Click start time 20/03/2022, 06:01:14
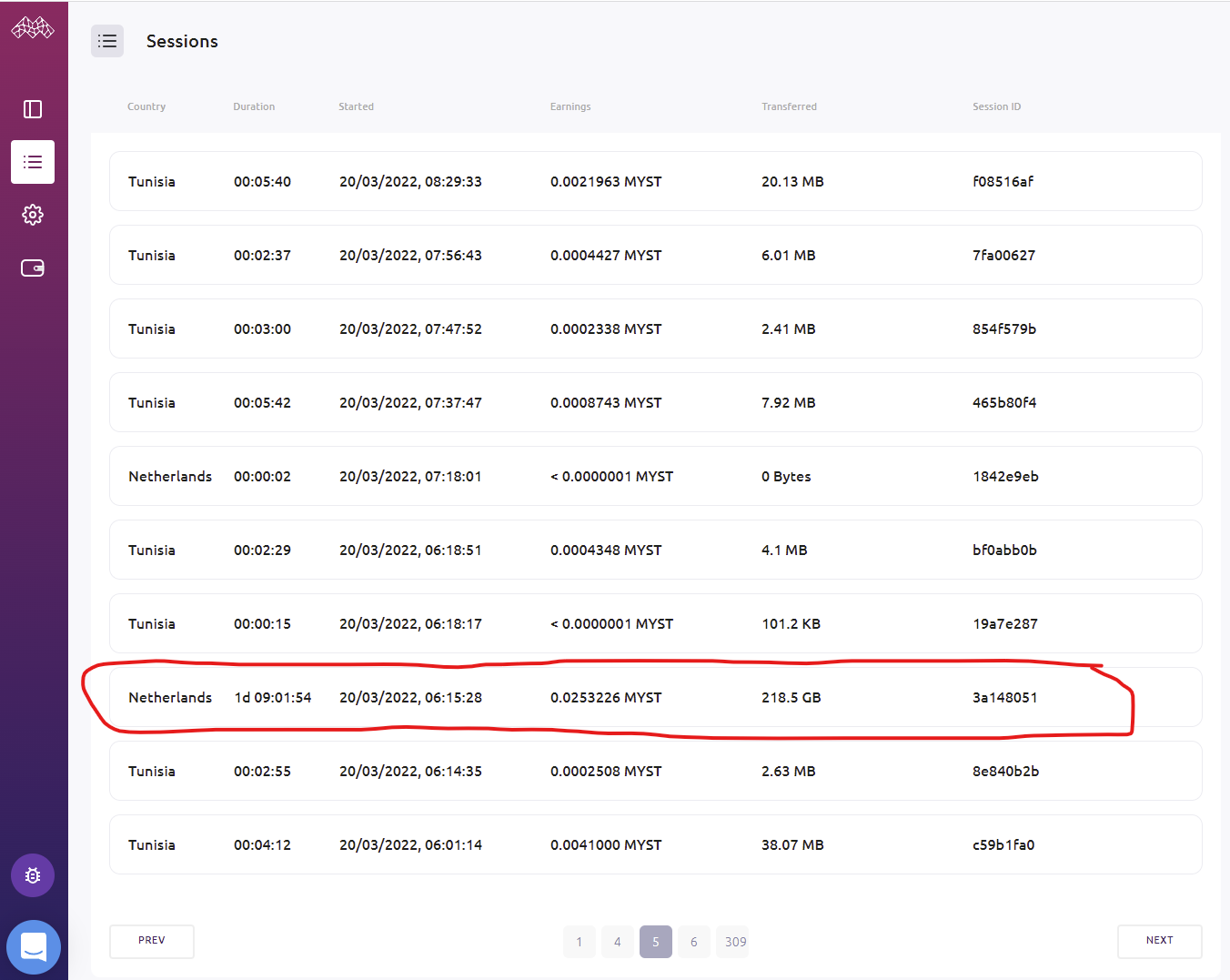The height and width of the screenshot is (980, 1230). [410, 844]
